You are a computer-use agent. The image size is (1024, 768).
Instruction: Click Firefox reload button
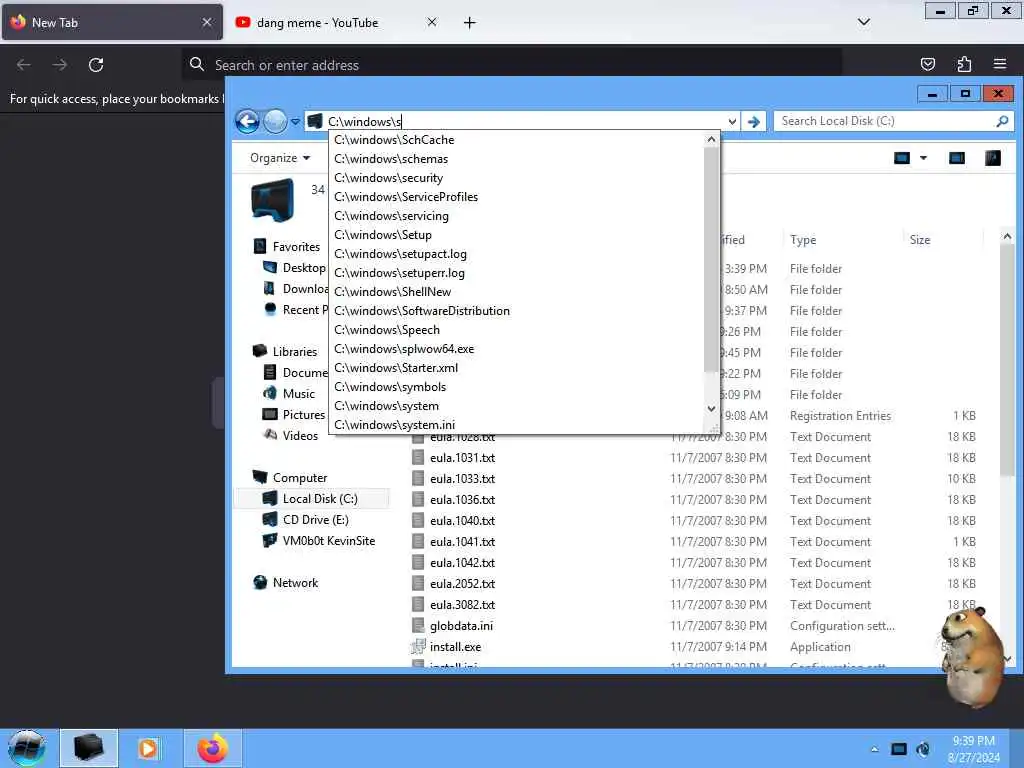(x=96, y=65)
